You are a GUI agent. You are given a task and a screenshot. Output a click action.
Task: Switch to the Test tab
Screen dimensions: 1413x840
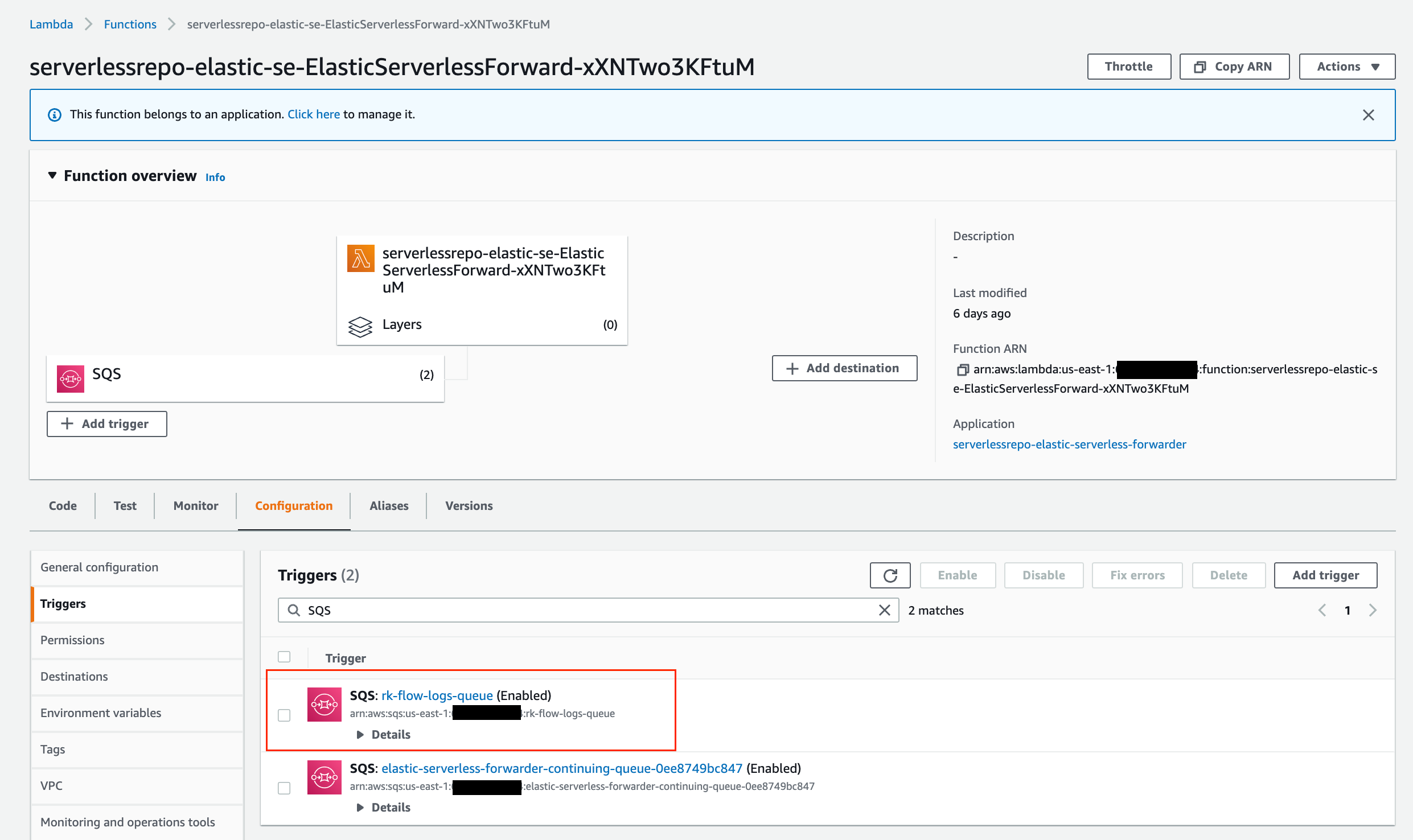(125, 506)
